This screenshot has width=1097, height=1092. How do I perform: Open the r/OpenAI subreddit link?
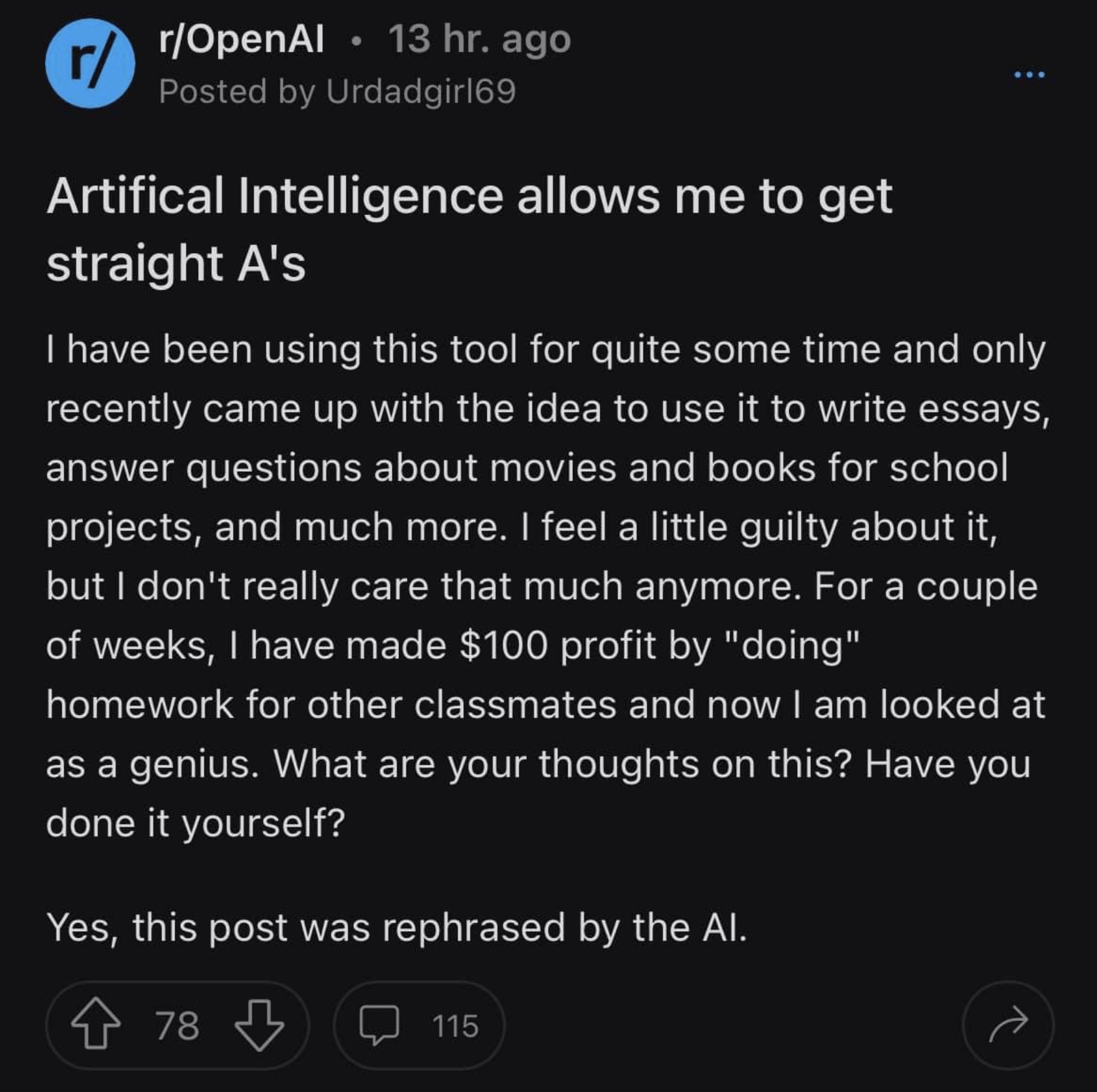pyautogui.click(x=241, y=40)
